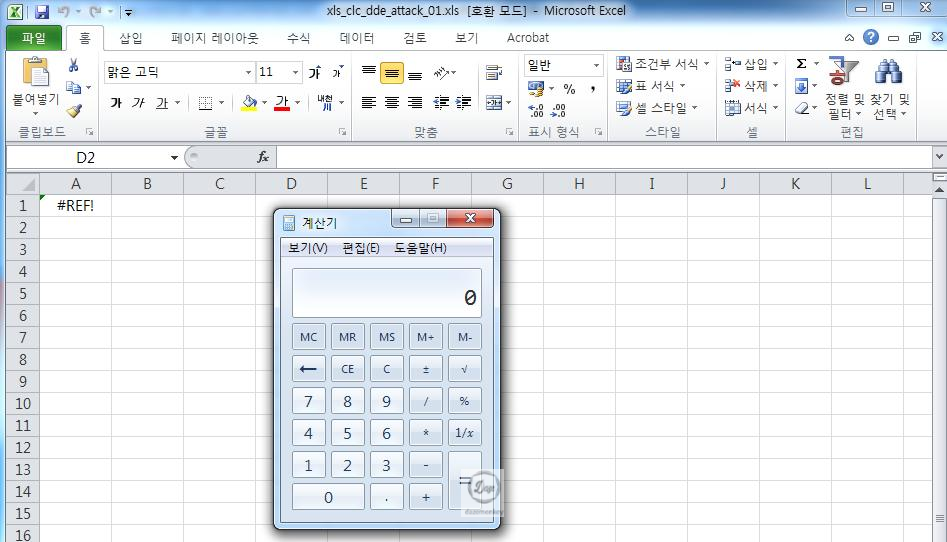Click the Select All corner button
The width and height of the screenshot is (947, 542).
(x=22, y=184)
